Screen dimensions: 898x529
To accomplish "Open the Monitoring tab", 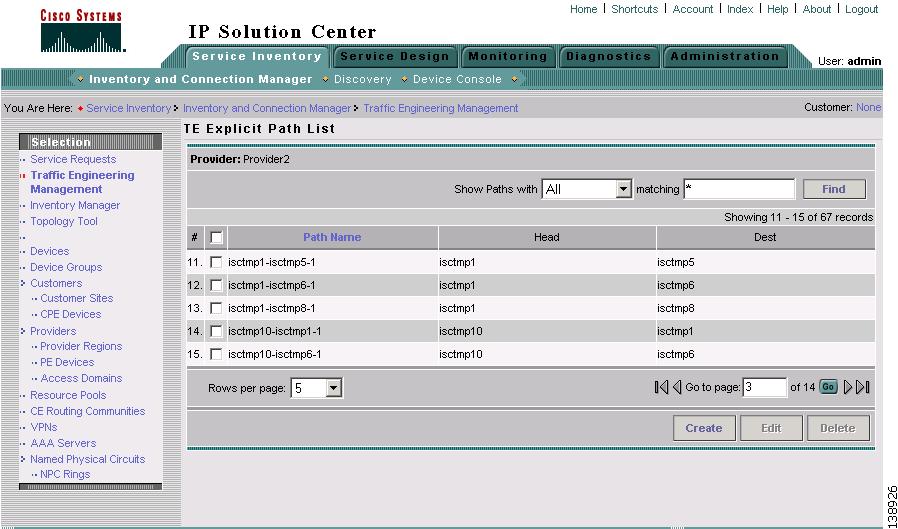I will (507, 57).
